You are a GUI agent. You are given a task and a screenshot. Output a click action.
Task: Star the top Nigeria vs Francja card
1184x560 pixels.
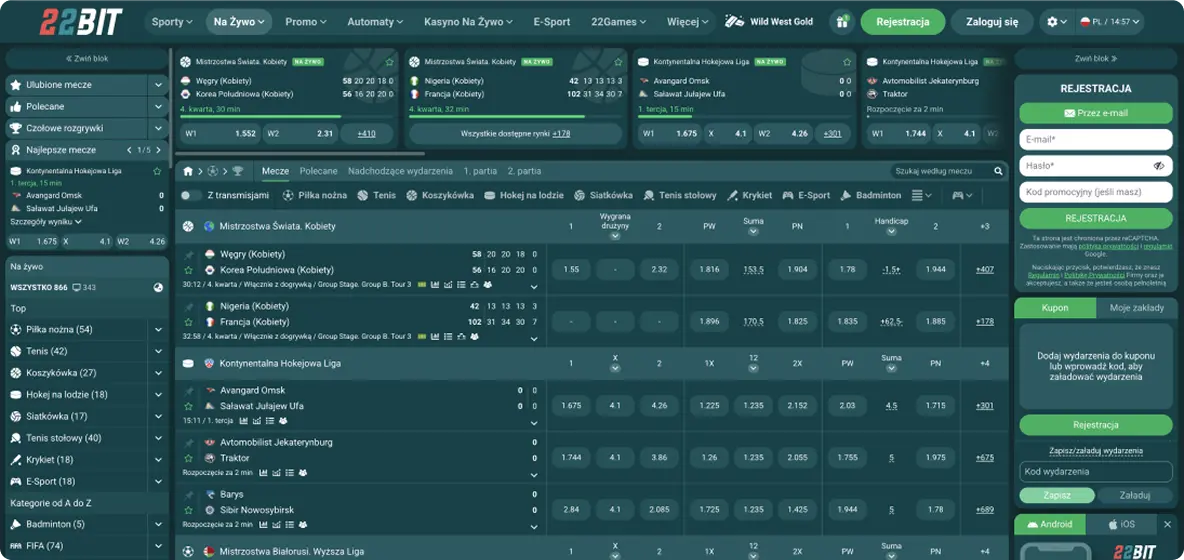(x=618, y=62)
